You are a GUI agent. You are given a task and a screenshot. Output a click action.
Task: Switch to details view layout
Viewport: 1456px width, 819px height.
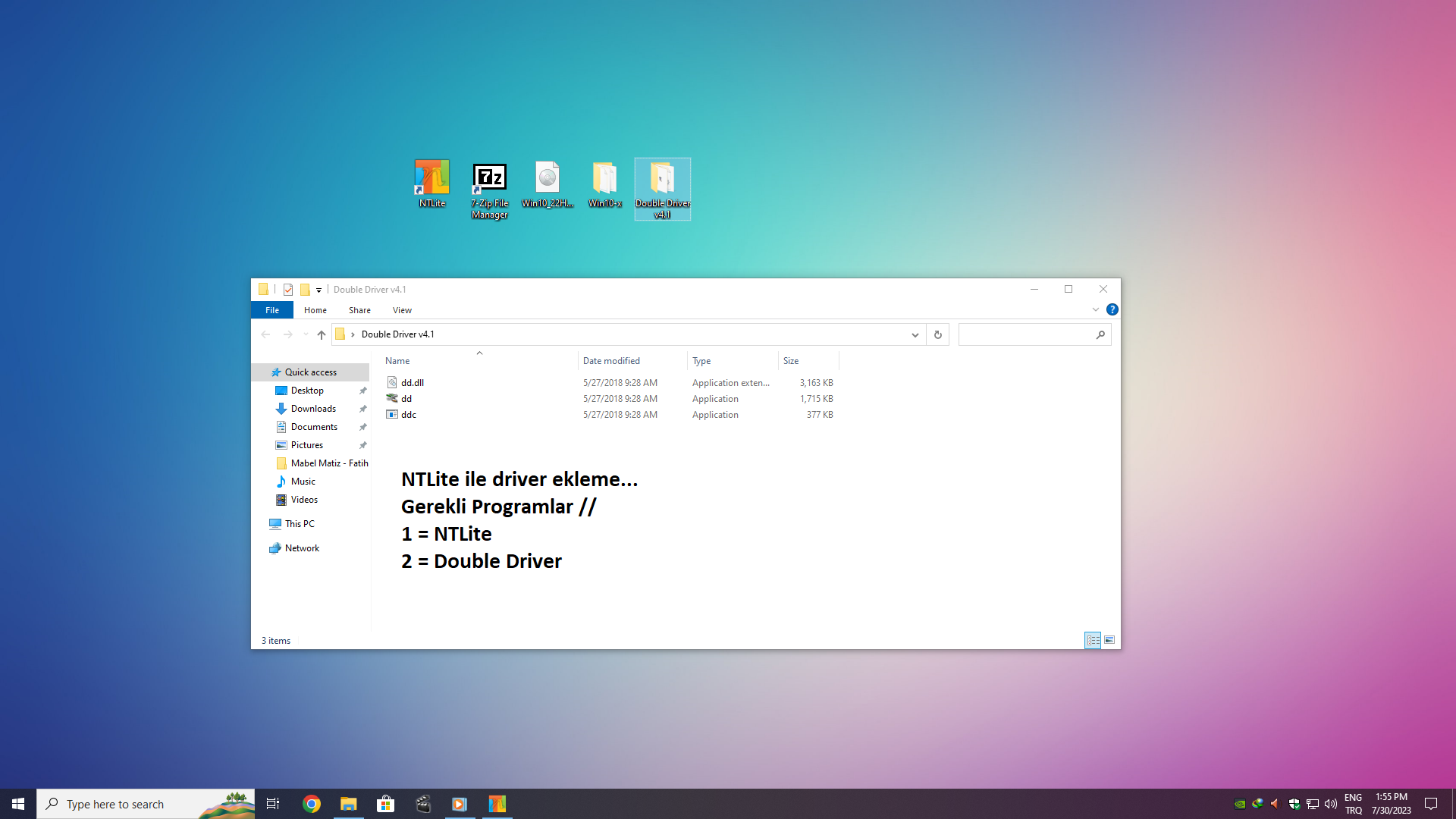1093,641
